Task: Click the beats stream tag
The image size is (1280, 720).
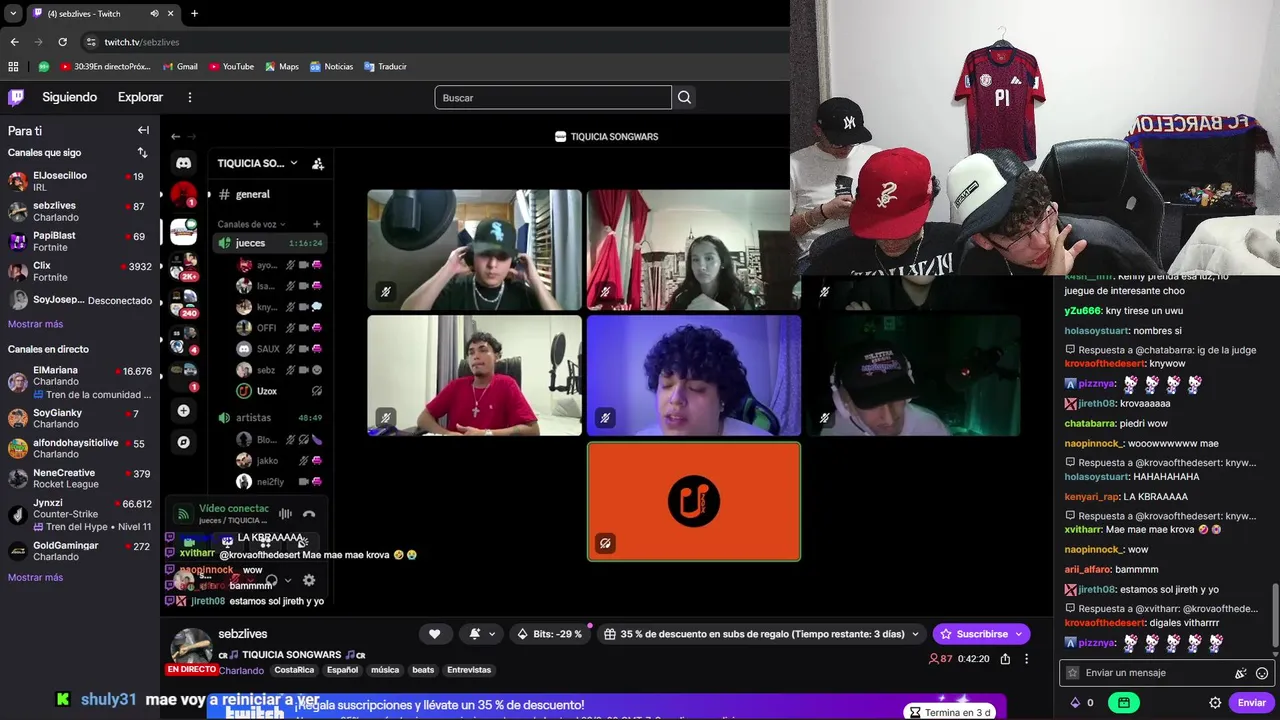Action: tap(423, 670)
